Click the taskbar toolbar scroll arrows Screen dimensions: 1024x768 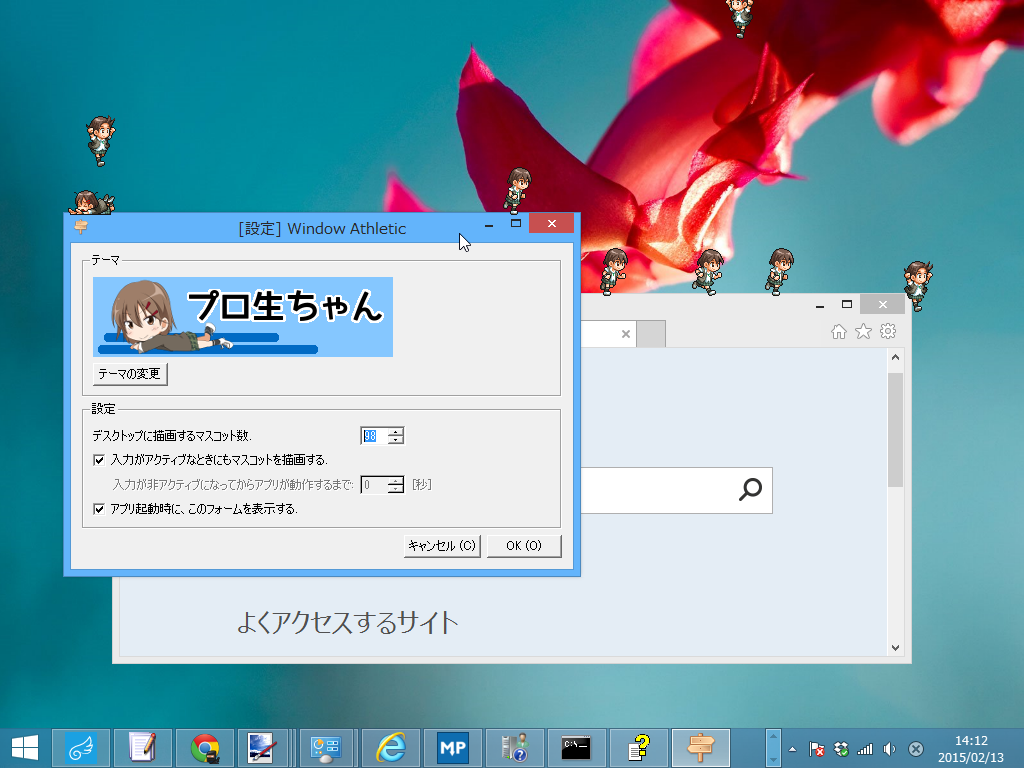click(773, 748)
